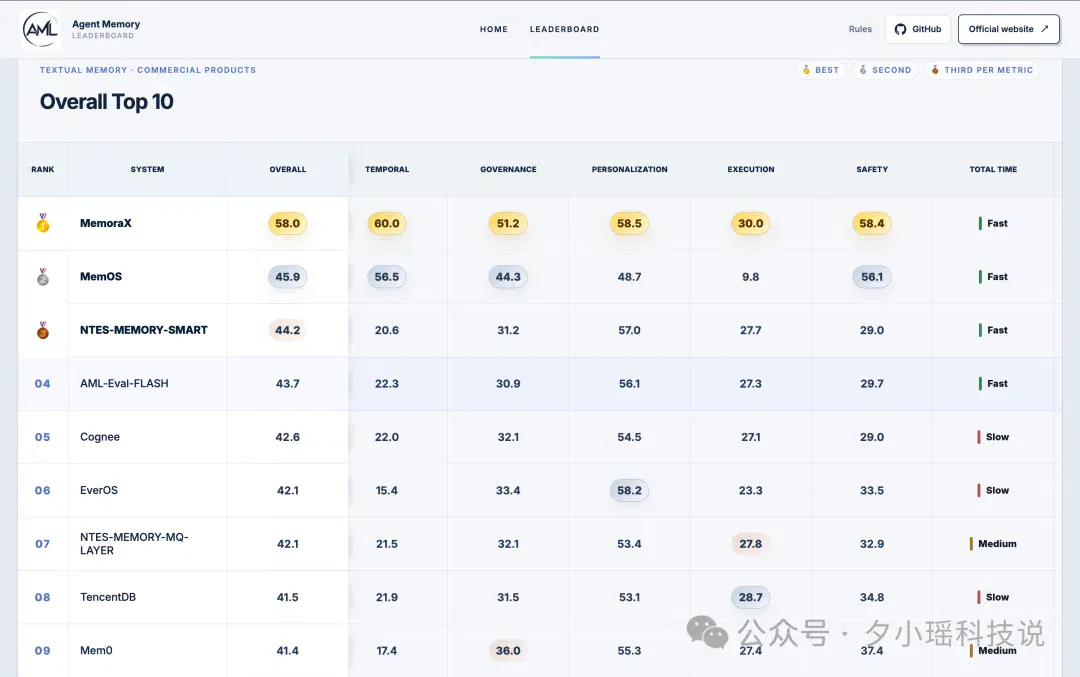Click the GOVERNANCE column header
The image size is (1080, 677).
(508, 169)
